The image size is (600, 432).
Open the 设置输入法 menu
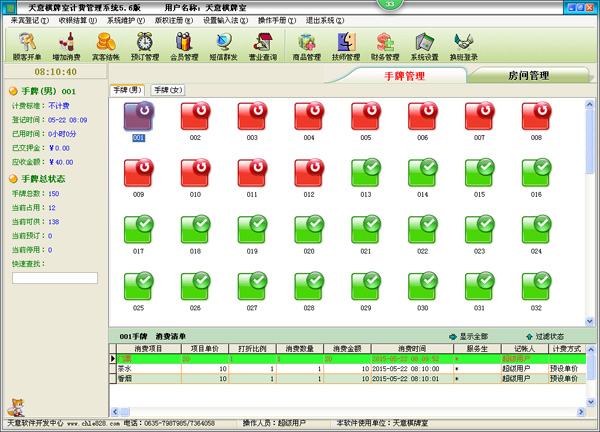point(227,20)
